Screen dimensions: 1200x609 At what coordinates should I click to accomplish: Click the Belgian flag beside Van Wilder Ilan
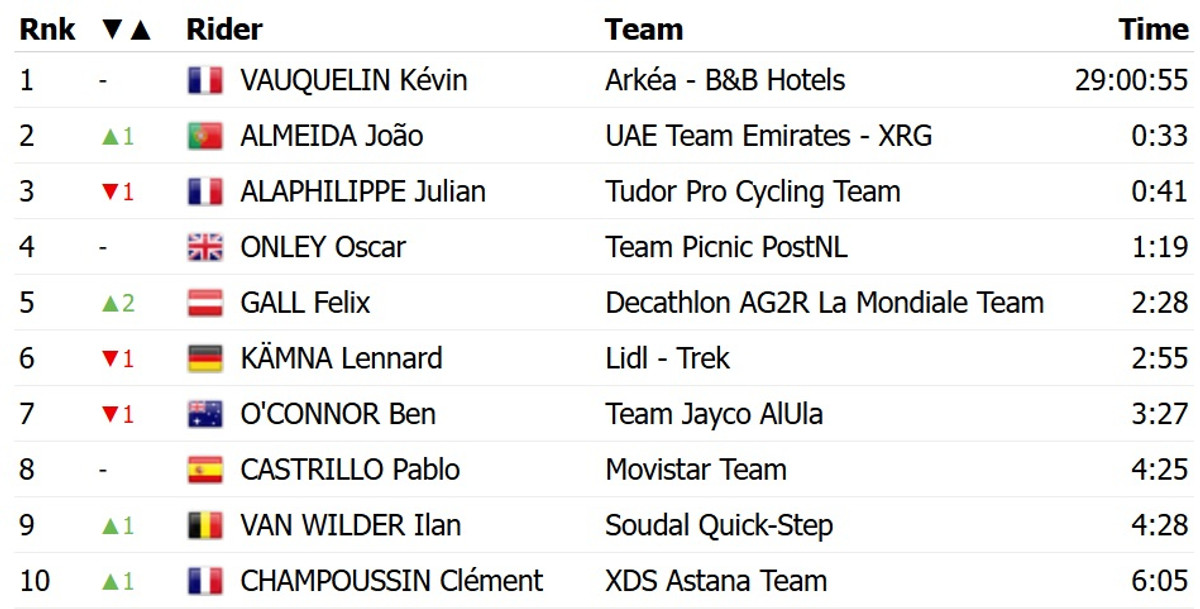205,525
